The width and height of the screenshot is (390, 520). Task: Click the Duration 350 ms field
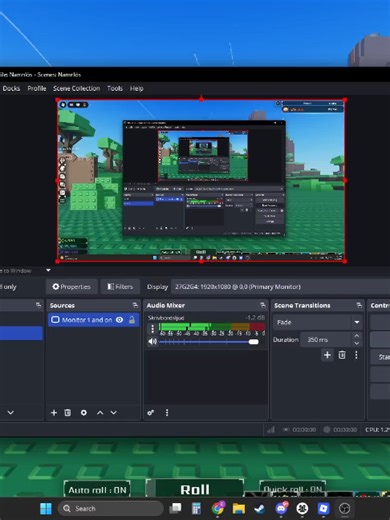point(326,340)
